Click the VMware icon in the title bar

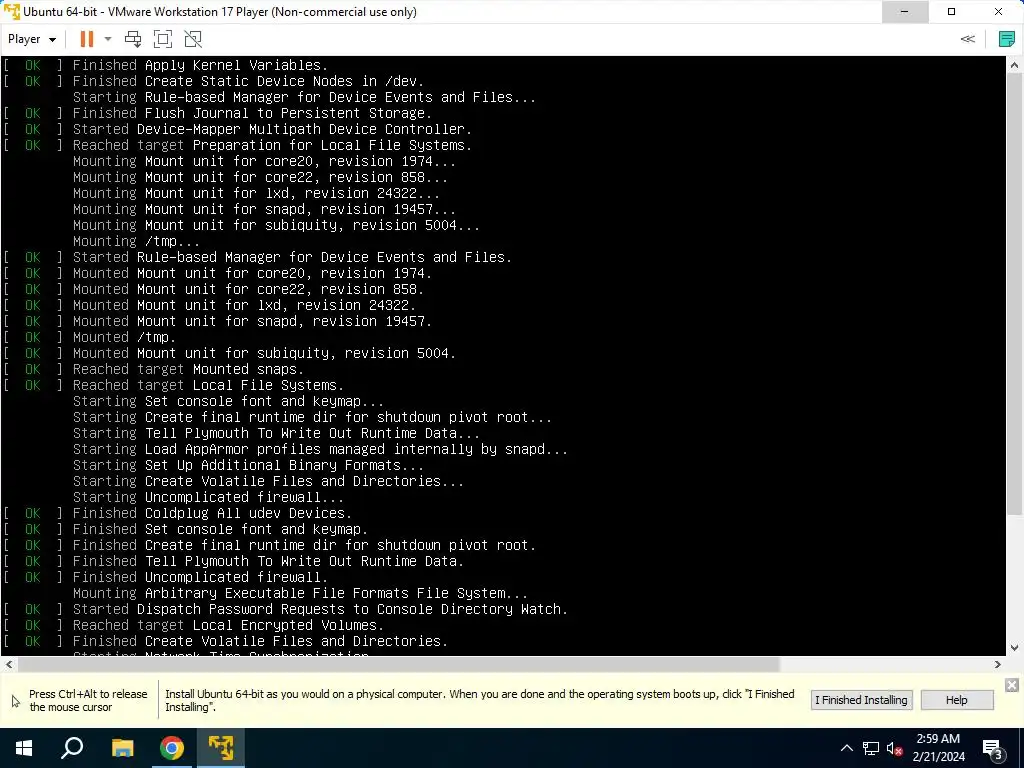(11, 12)
